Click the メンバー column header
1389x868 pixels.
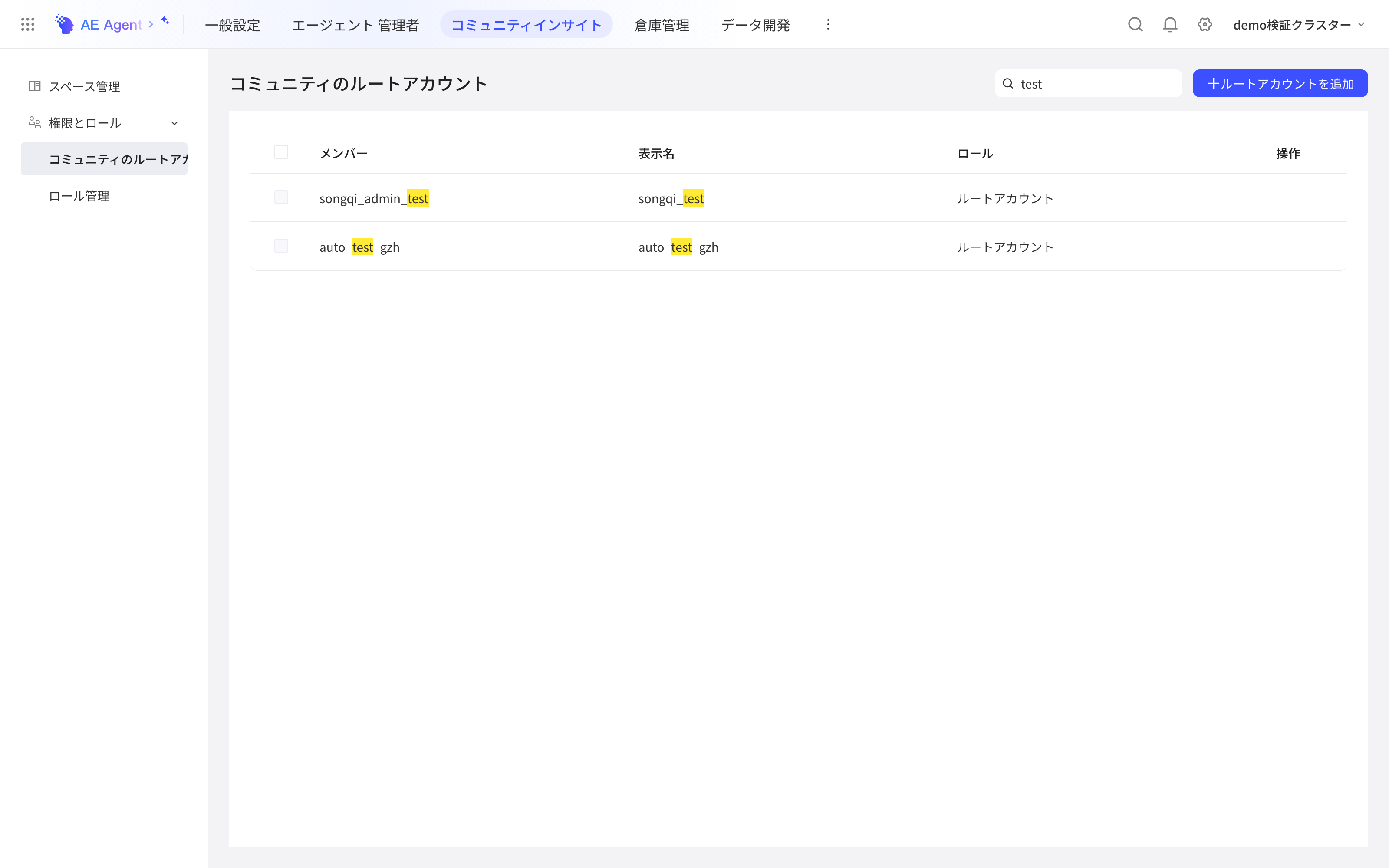point(343,153)
